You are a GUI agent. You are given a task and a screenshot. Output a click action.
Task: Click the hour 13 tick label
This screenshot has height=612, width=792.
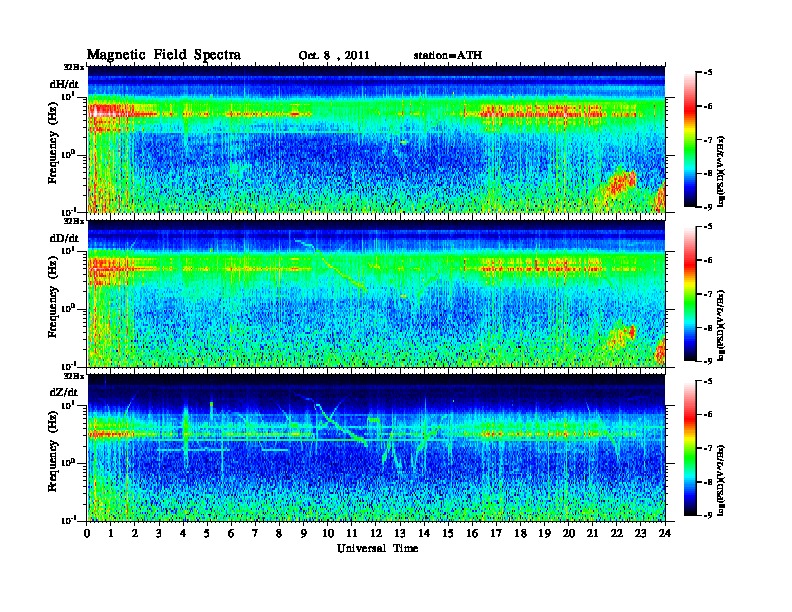coord(400,533)
